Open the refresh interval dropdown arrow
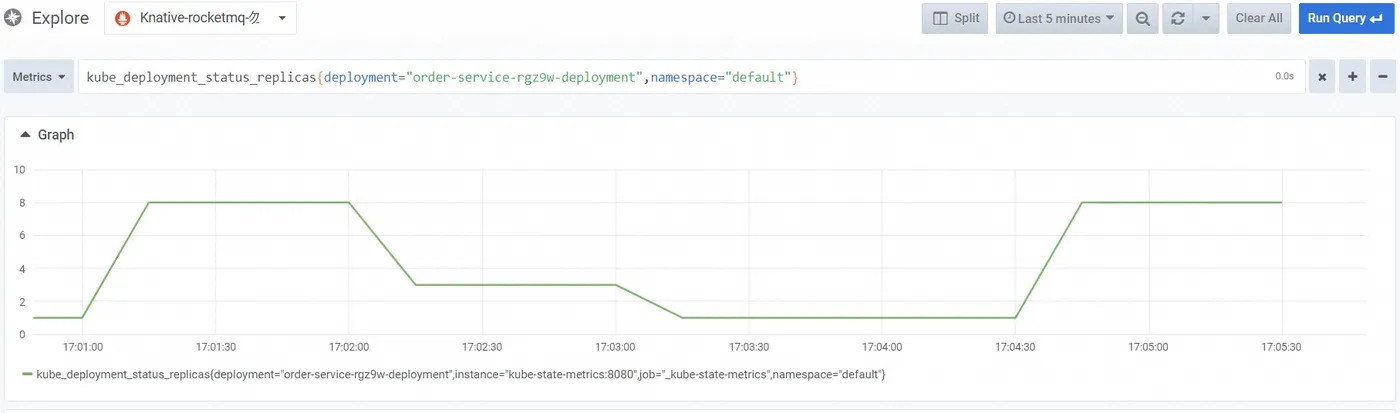 tap(1205, 18)
